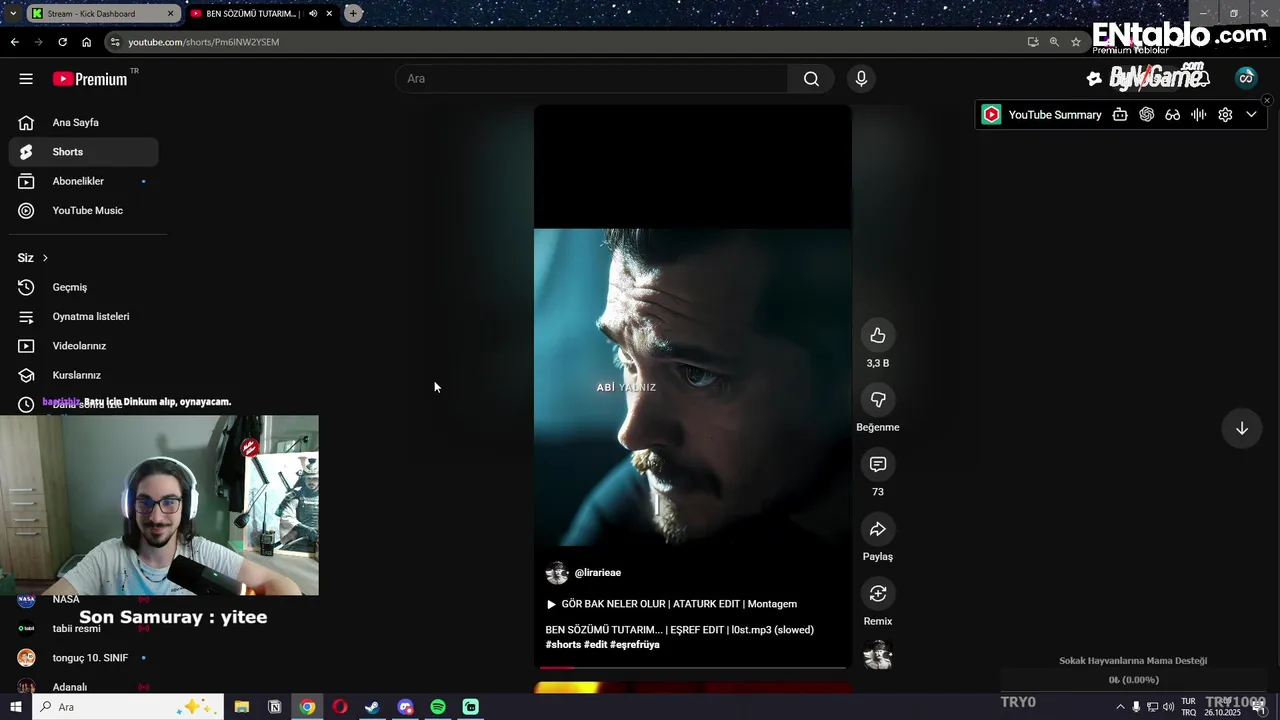Image resolution: width=1280 pixels, height=720 pixels.
Task: Open Steam from taskbar
Action: coord(372,707)
